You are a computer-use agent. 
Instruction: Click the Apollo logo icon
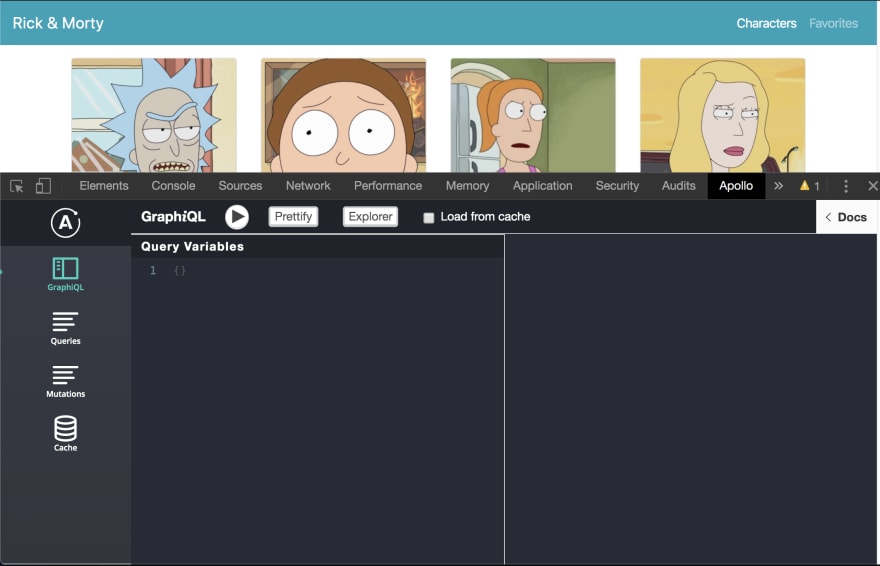point(66,223)
